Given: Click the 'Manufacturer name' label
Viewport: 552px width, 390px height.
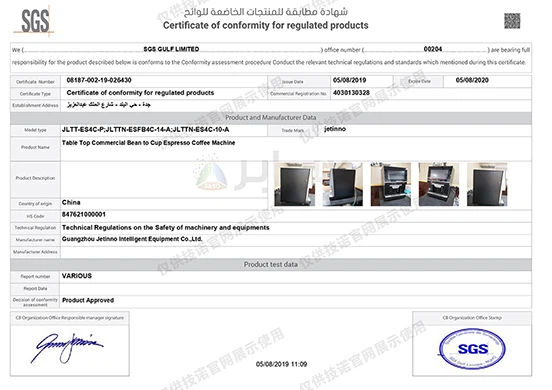Looking at the screenshot, I should tap(35, 240).
